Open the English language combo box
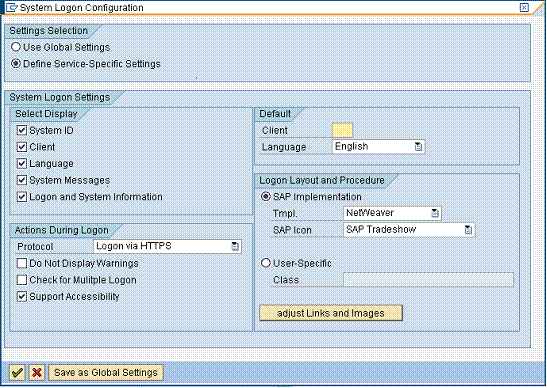547x388 pixels. [x=378, y=147]
